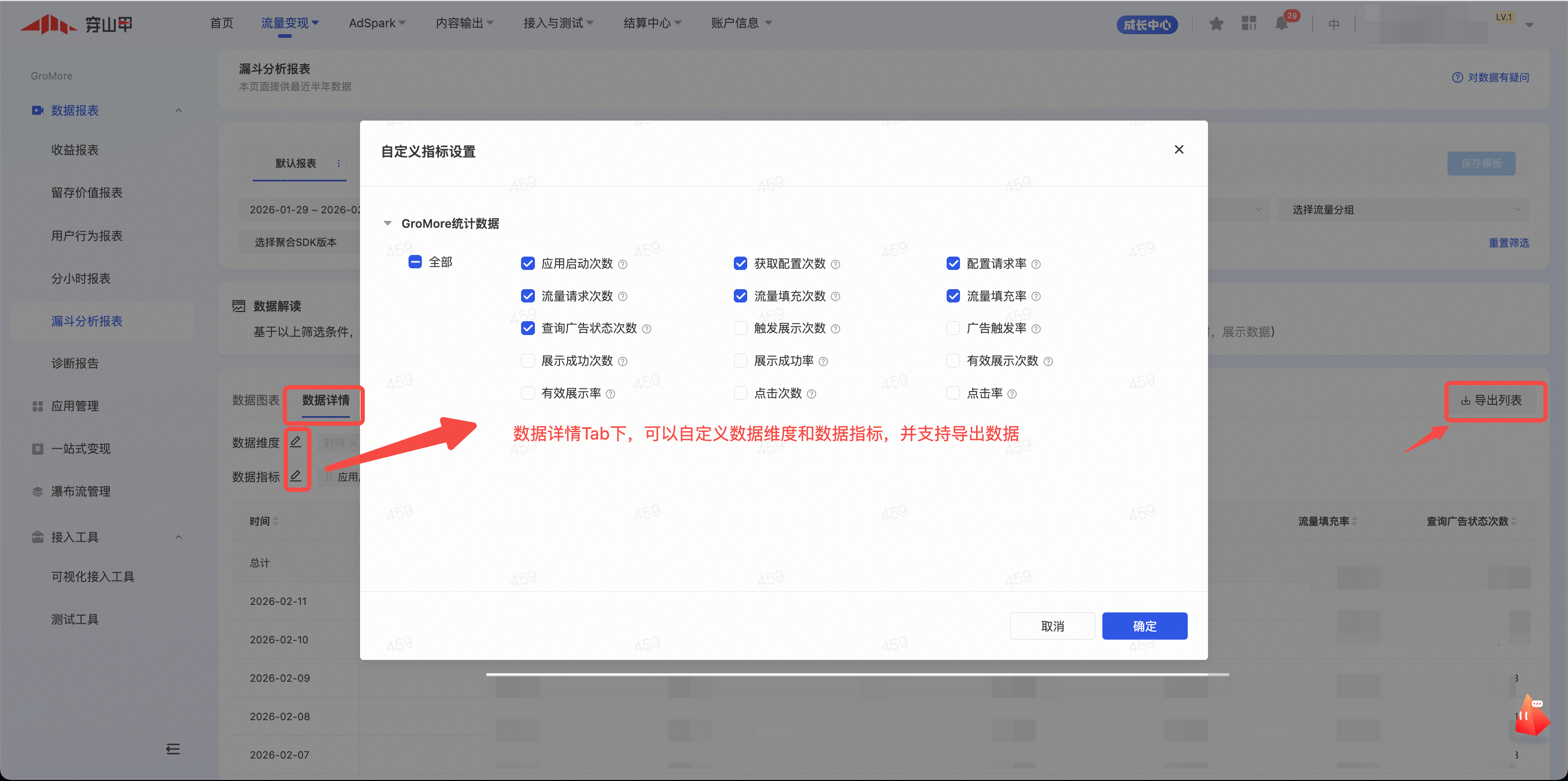Viewport: 1568px width, 781px height.
Task: Enable the 触发展示次数 checkbox
Action: point(740,328)
